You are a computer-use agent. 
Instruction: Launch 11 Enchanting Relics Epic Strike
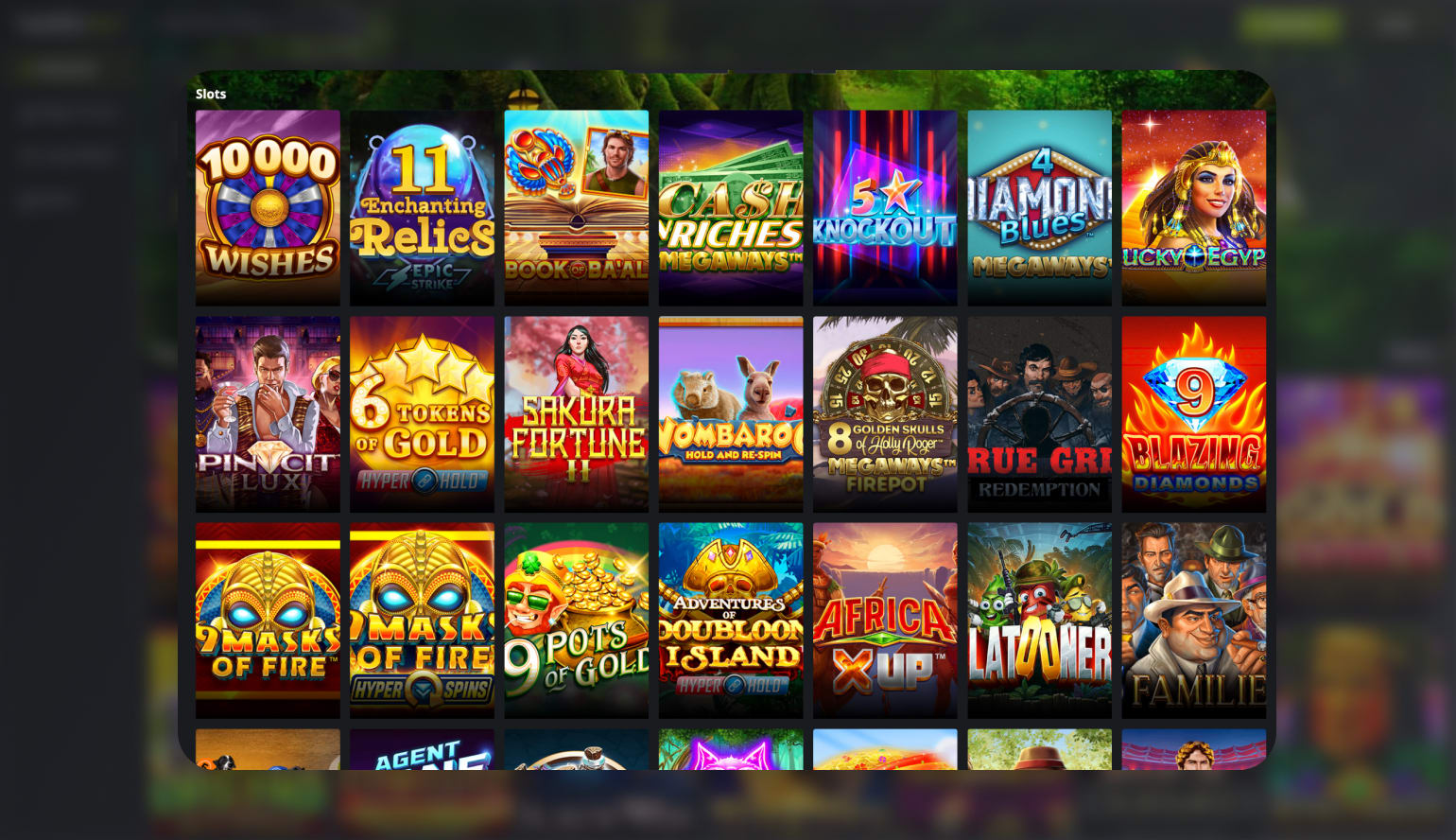tap(422, 208)
